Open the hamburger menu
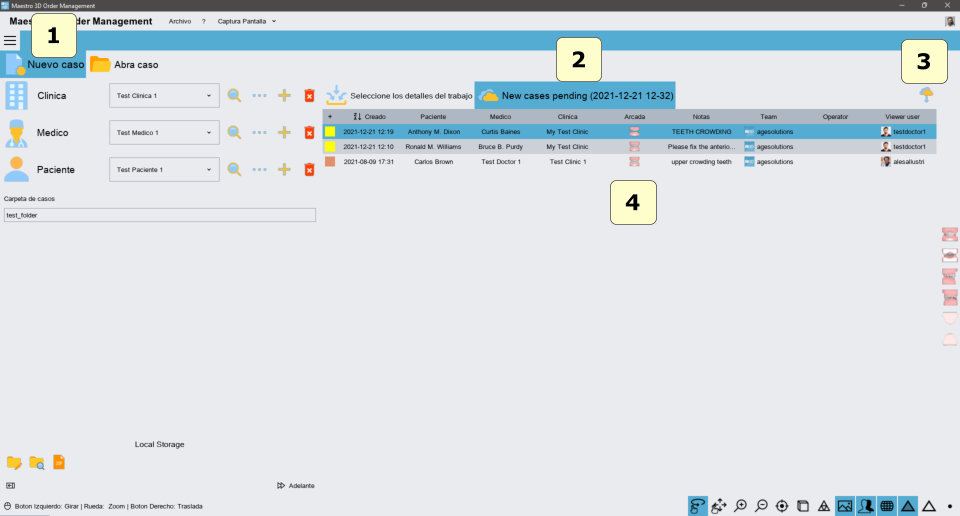Image resolution: width=960 pixels, height=516 pixels. (x=10, y=41)
